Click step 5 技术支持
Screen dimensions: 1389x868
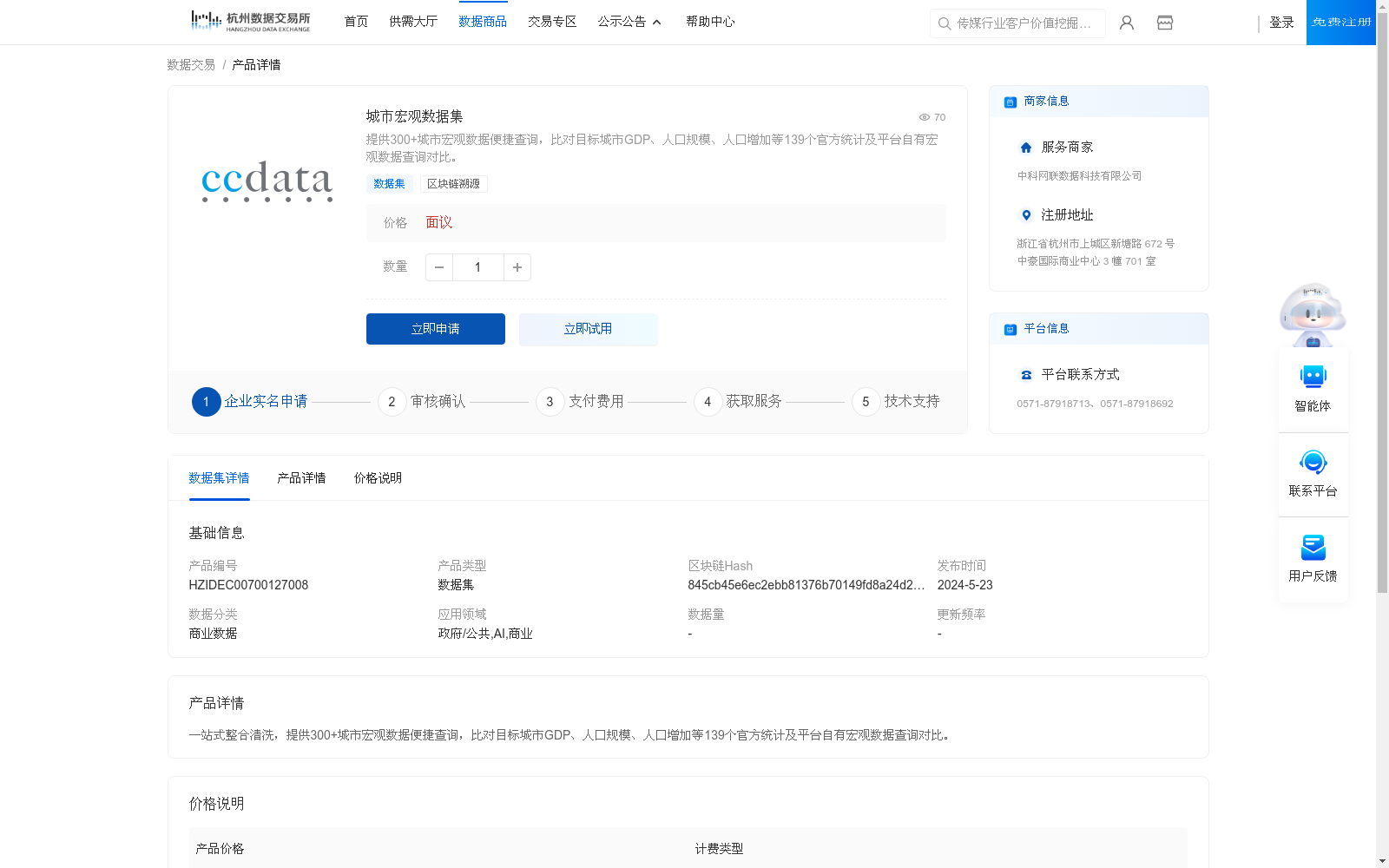point(896,402)
